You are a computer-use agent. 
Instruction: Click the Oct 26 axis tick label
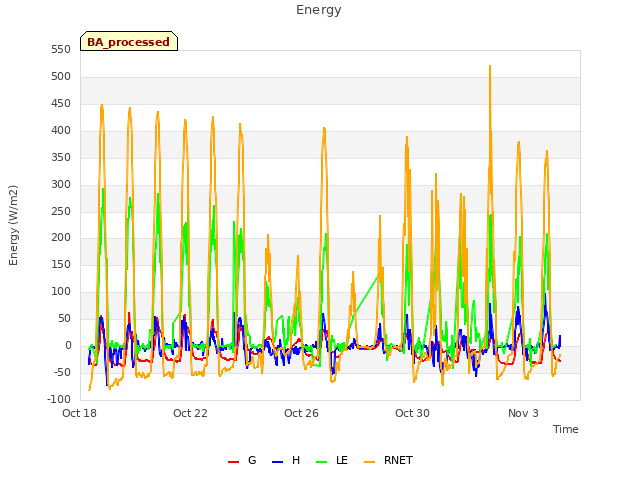coord(301,413)
